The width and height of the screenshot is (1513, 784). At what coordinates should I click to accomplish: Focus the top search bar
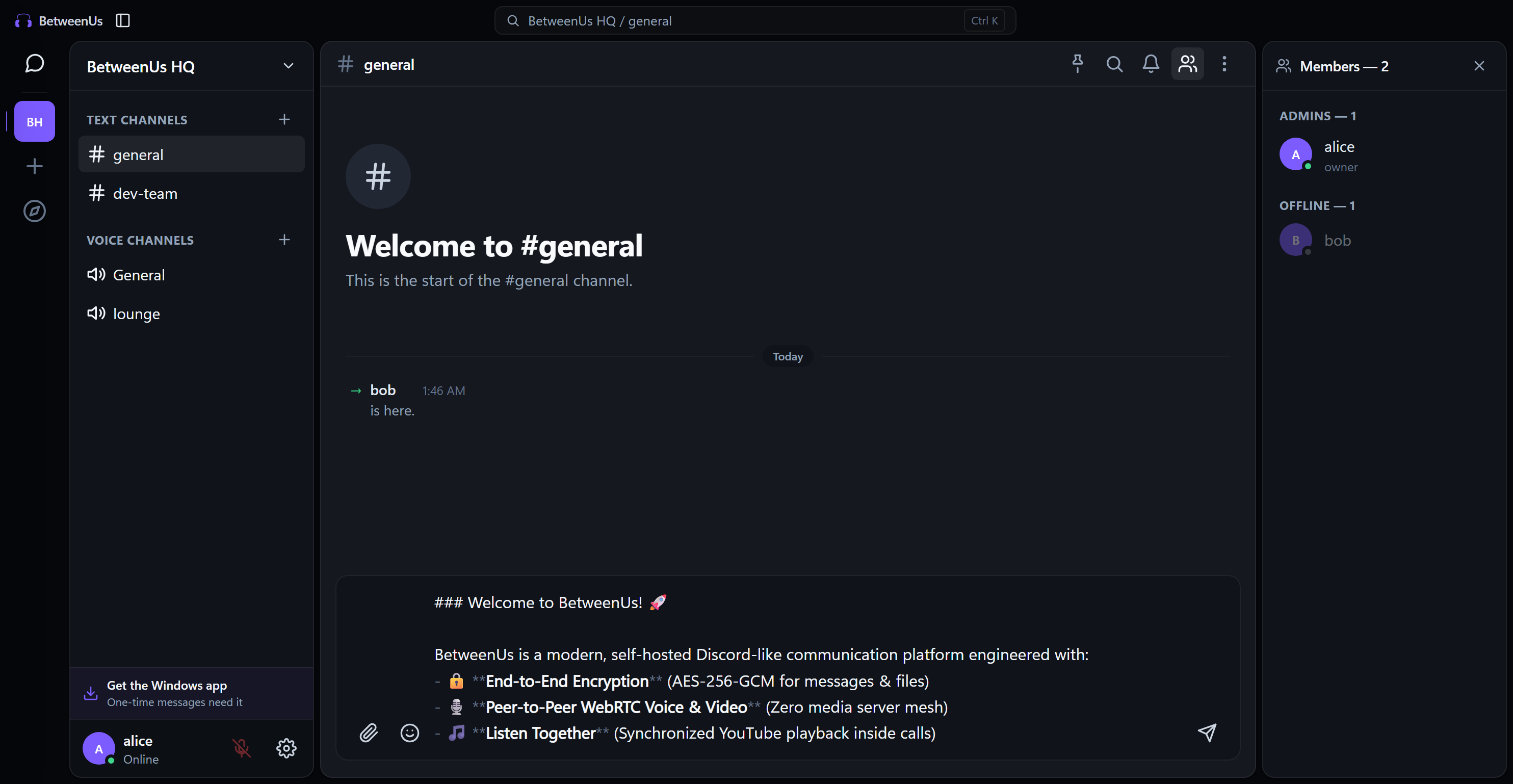pyautogui.click(x=755, y=20)
